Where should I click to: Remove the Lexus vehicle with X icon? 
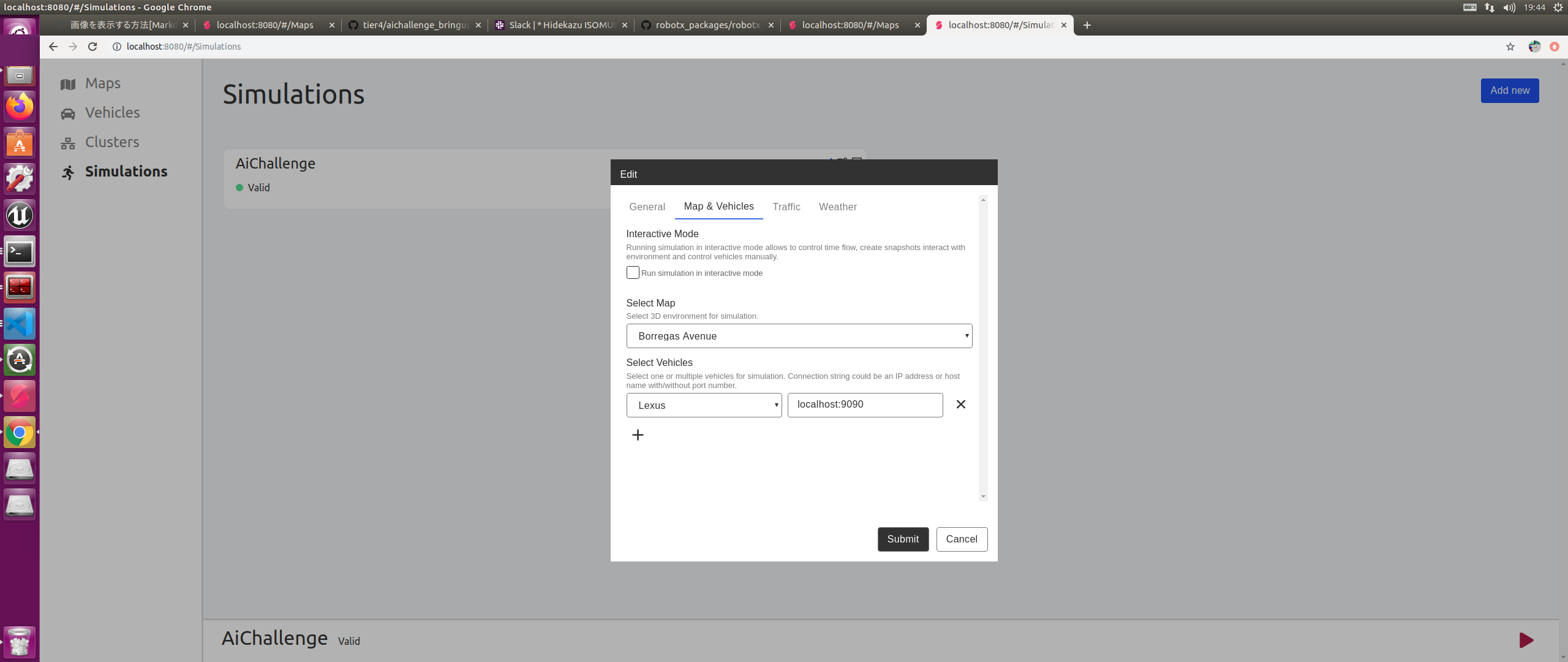[960, 405]
